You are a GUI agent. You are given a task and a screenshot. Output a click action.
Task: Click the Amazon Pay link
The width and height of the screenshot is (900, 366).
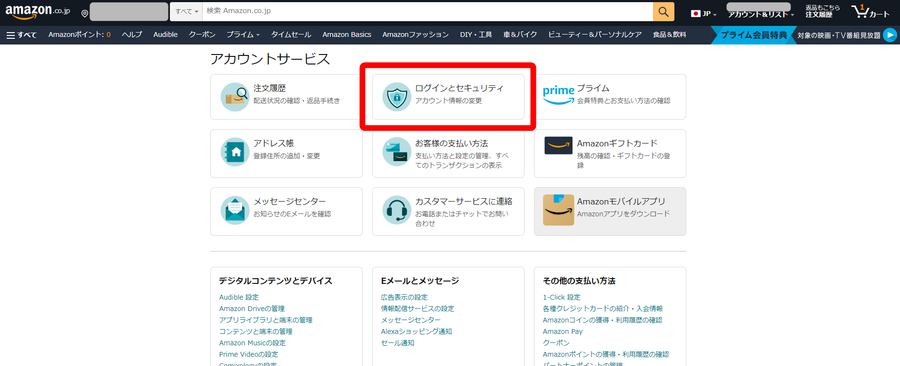click(x=562, y=332)
